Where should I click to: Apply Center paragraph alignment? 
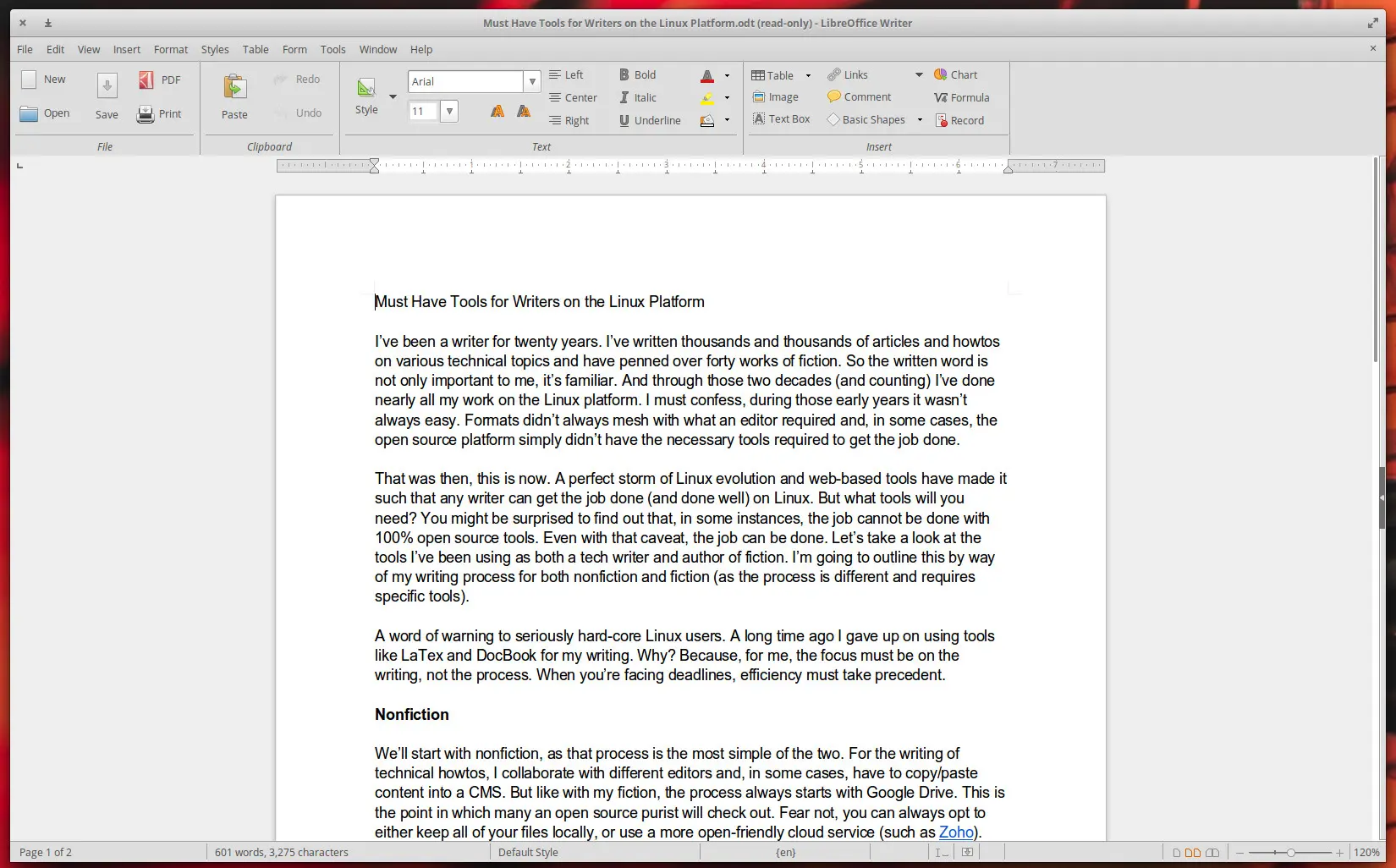(573, 97)
